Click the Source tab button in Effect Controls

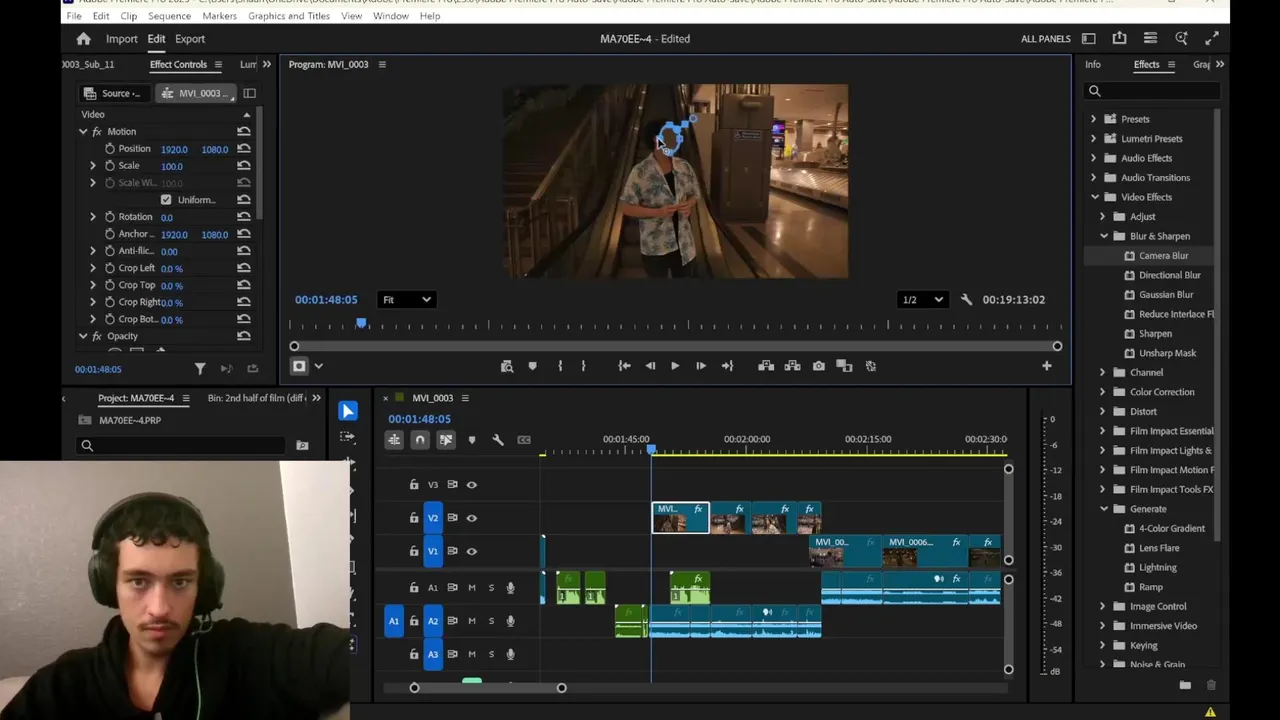(114, 94)
